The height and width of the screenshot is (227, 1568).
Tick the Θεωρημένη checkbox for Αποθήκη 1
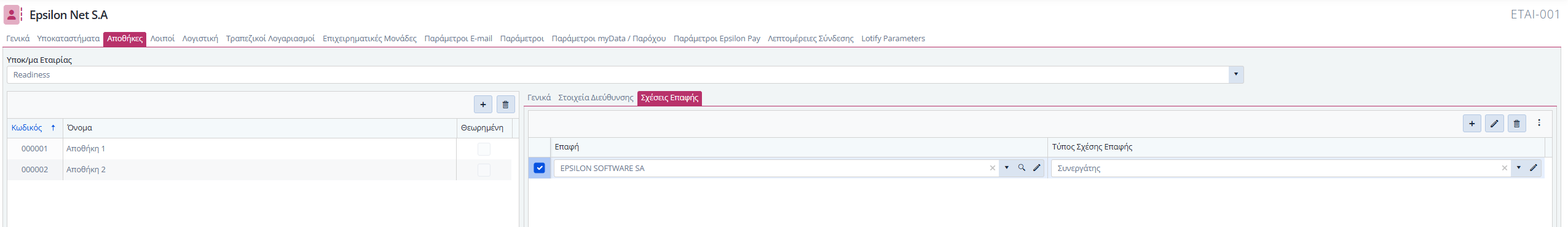point(484,149)
